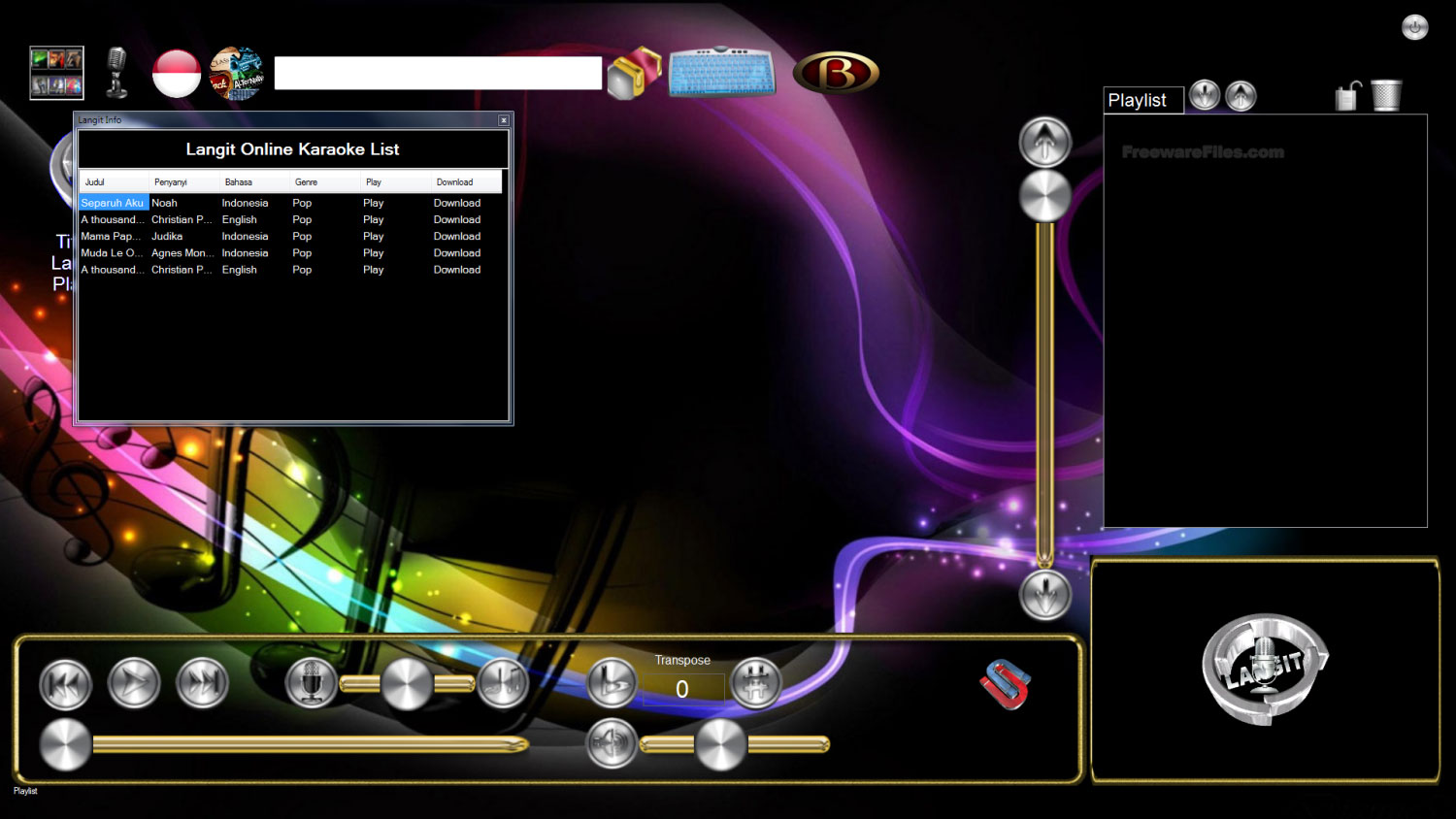The width and height of the screenshot is (1456, 819).
Task: Click the trash can delete playlist icon
Action: 1386,95
